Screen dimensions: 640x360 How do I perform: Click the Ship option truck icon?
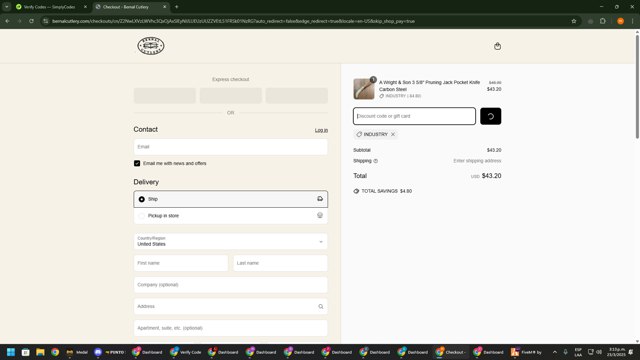click(x=320, y=199)
